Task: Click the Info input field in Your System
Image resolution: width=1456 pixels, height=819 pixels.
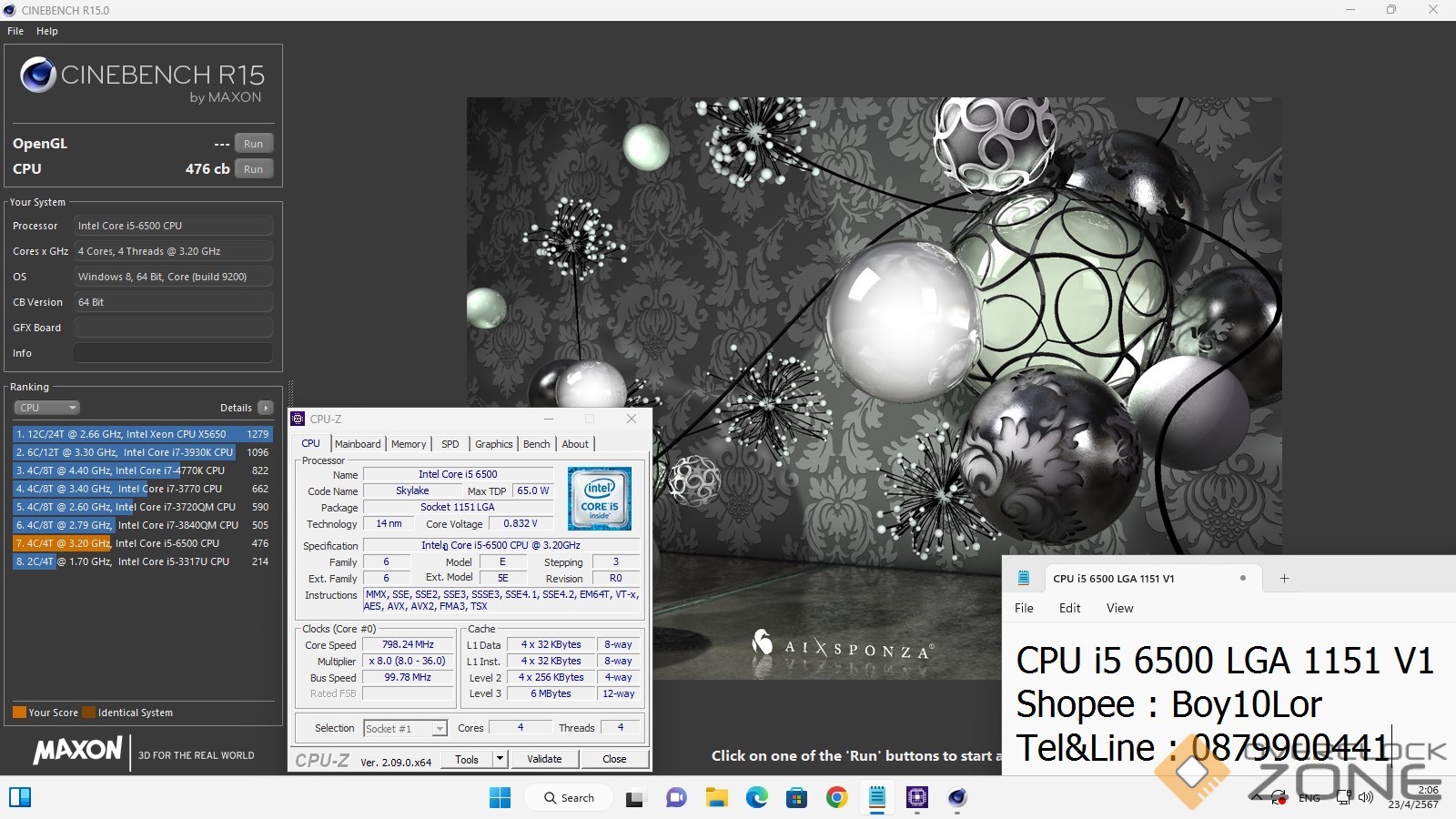Action: coord(173,353)
